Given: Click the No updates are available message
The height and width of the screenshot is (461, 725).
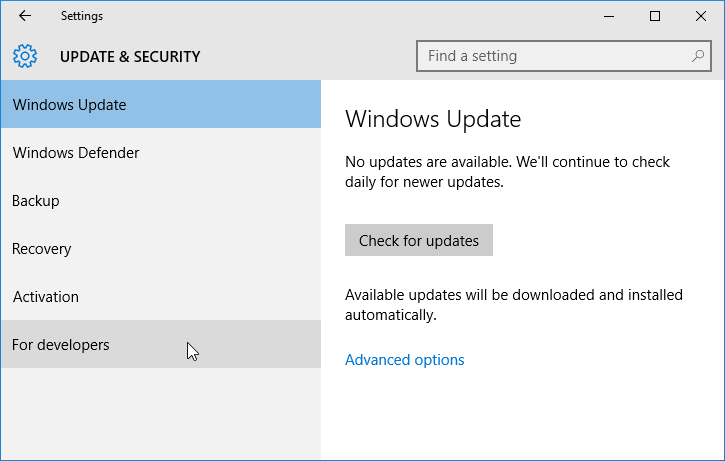Looking at the screenshot, I should click(x=507, y=172).
